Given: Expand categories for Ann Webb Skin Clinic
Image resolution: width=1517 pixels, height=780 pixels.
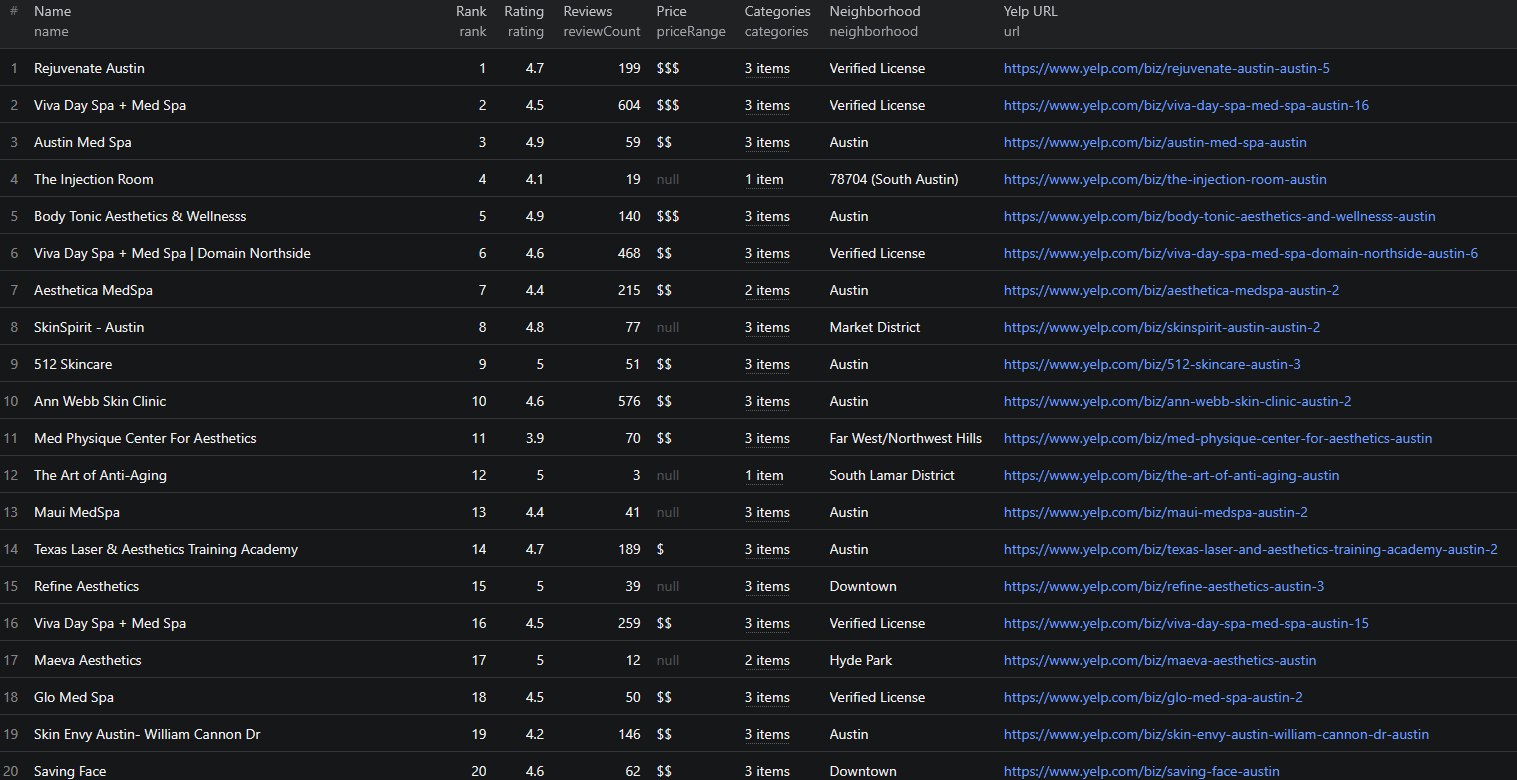Looking at the screenshot, I should 767,401.
